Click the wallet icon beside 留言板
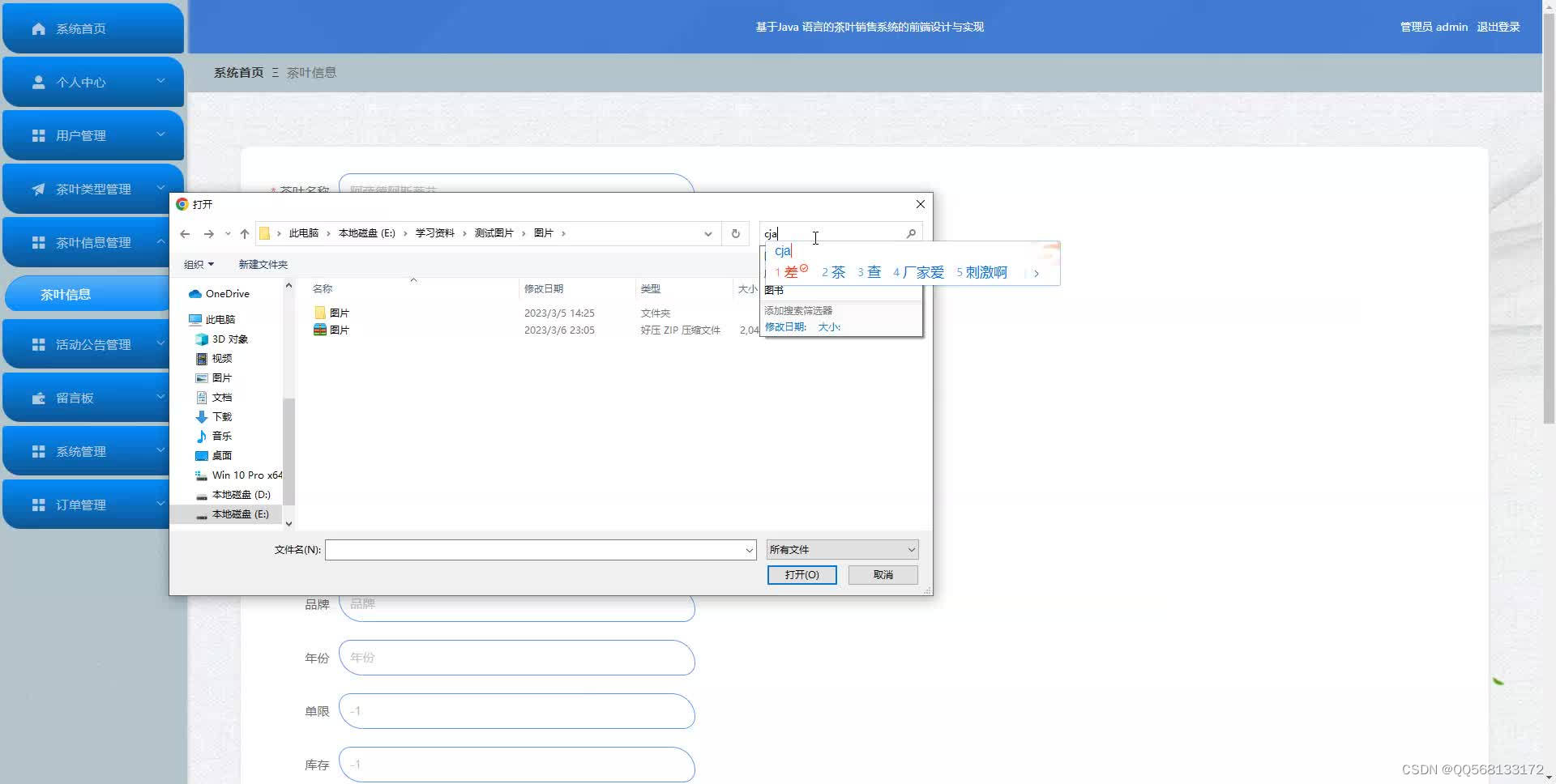 38,398
